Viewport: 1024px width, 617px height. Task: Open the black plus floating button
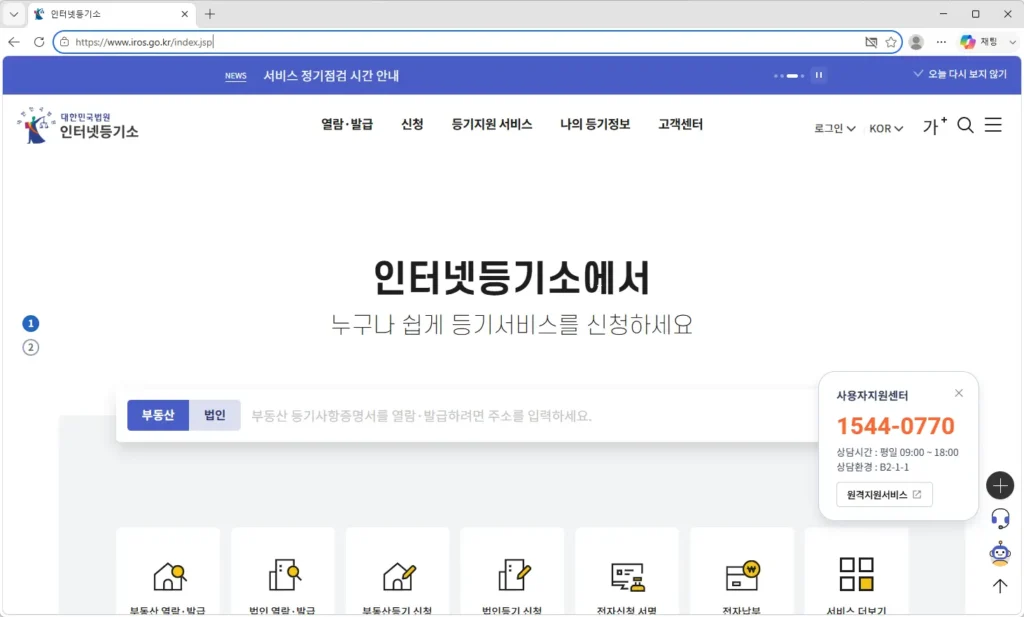tap(1000, 485)
